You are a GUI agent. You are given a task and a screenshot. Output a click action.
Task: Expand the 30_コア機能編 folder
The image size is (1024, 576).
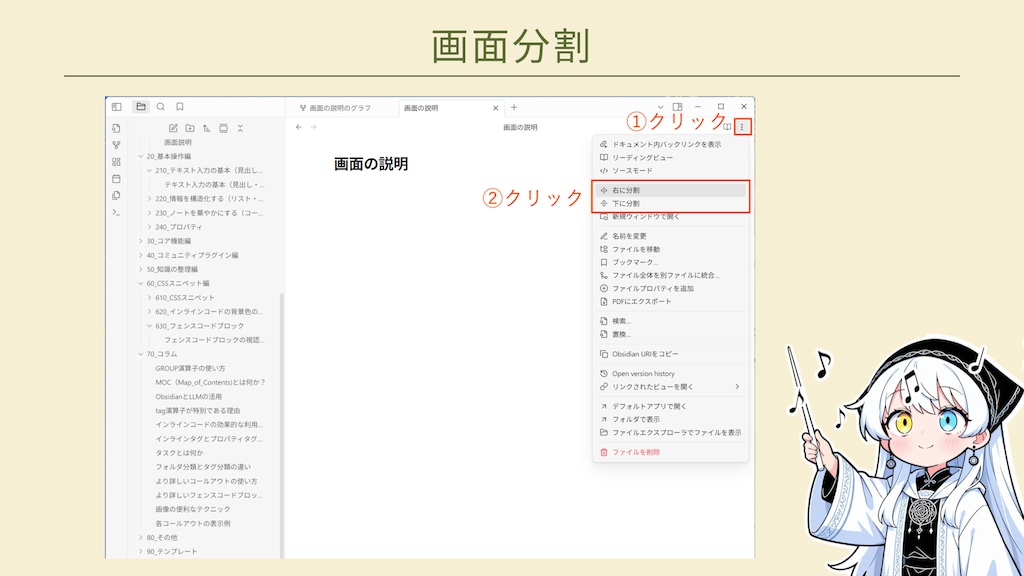click(141, 241)
